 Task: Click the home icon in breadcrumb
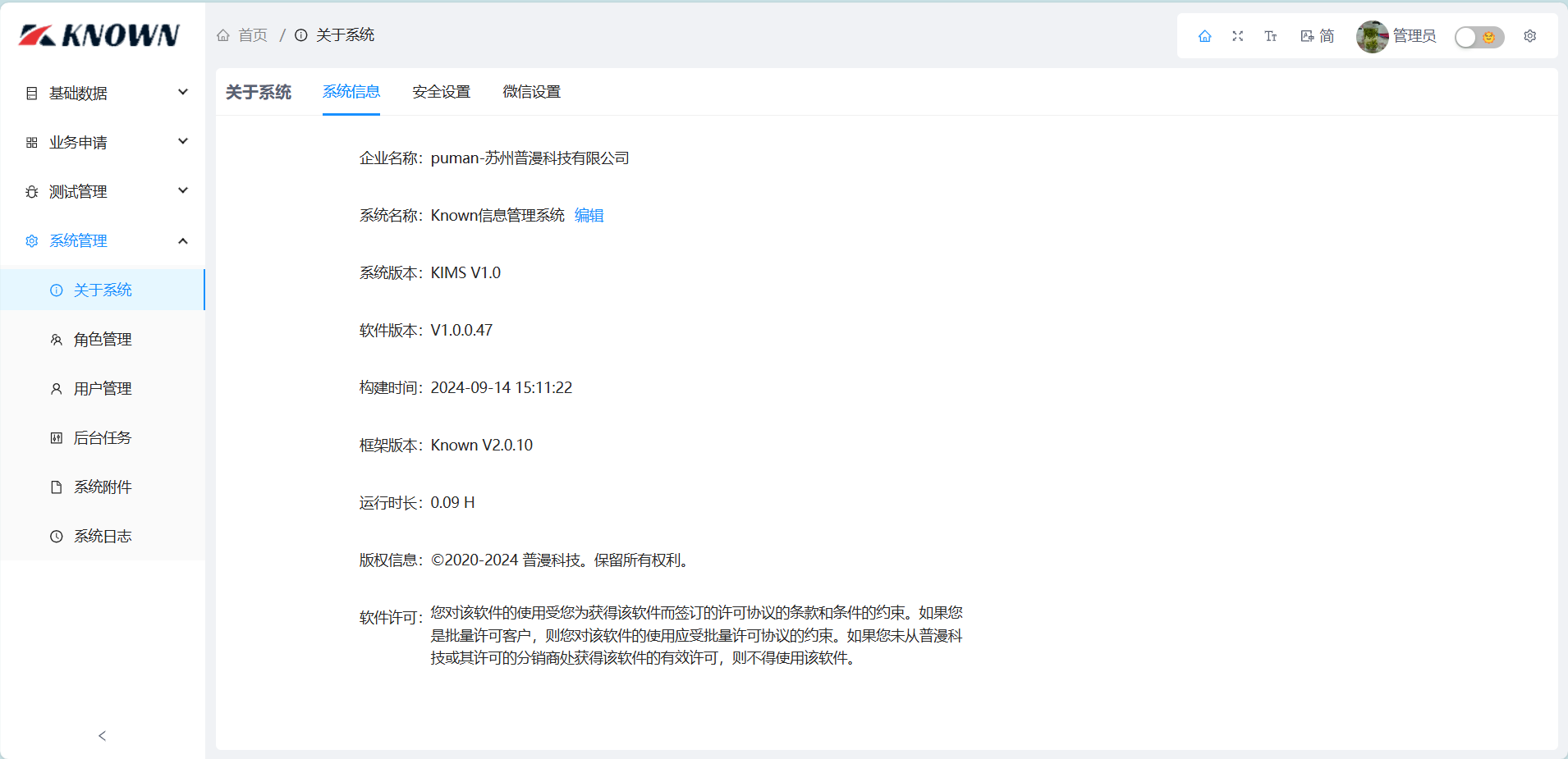[223, 35]
